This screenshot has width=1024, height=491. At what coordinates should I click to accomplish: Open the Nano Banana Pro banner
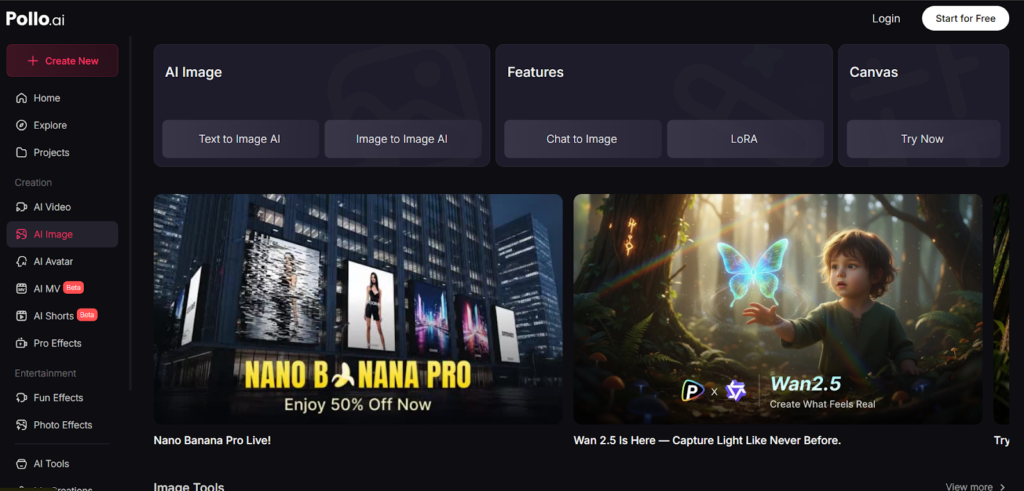(357, 308)
